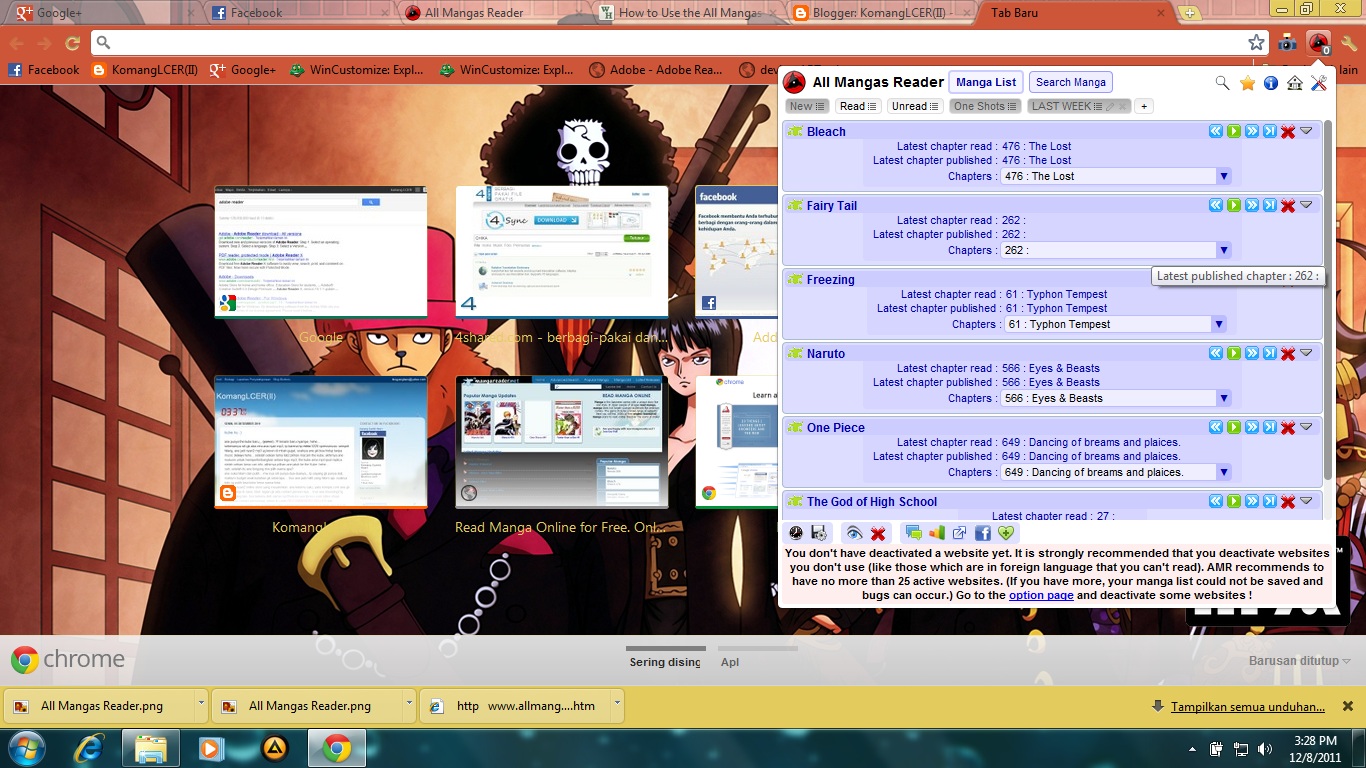Open the Facebook icon in AMR bottom toolbar
The image size is (1366, 768).
(x=983, y=533)
